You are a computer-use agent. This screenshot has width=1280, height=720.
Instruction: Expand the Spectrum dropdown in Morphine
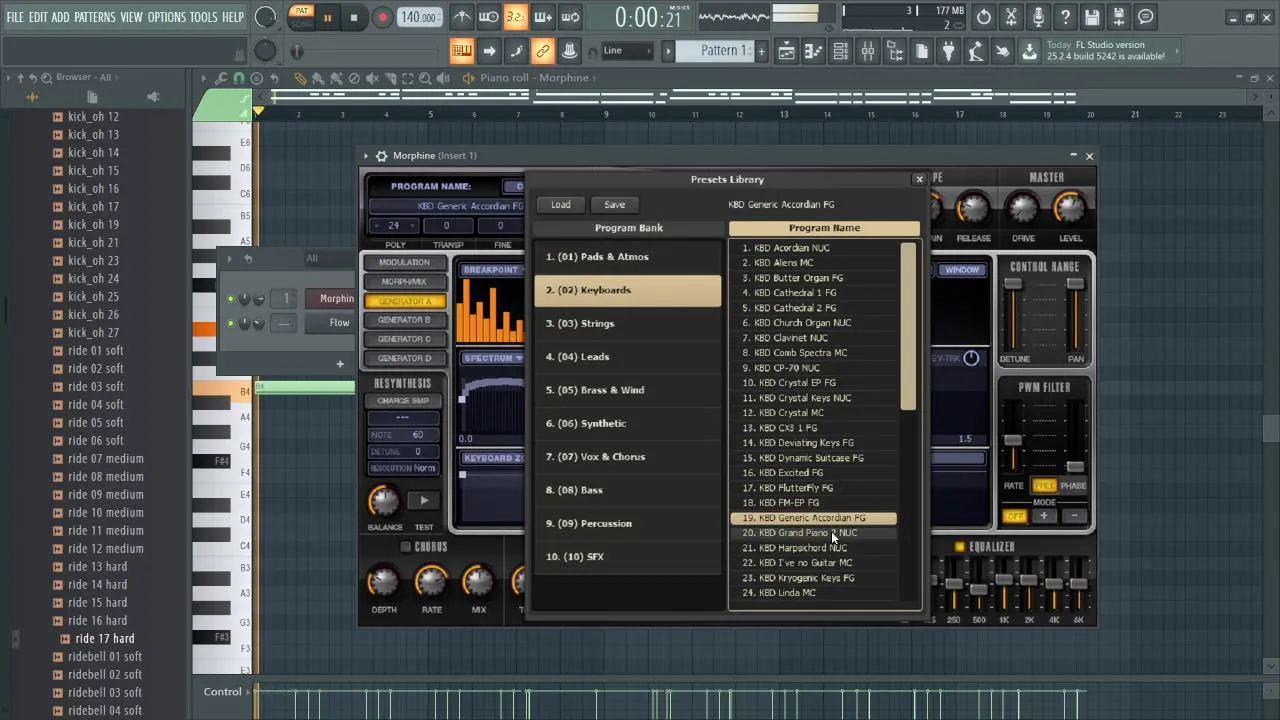494,358
